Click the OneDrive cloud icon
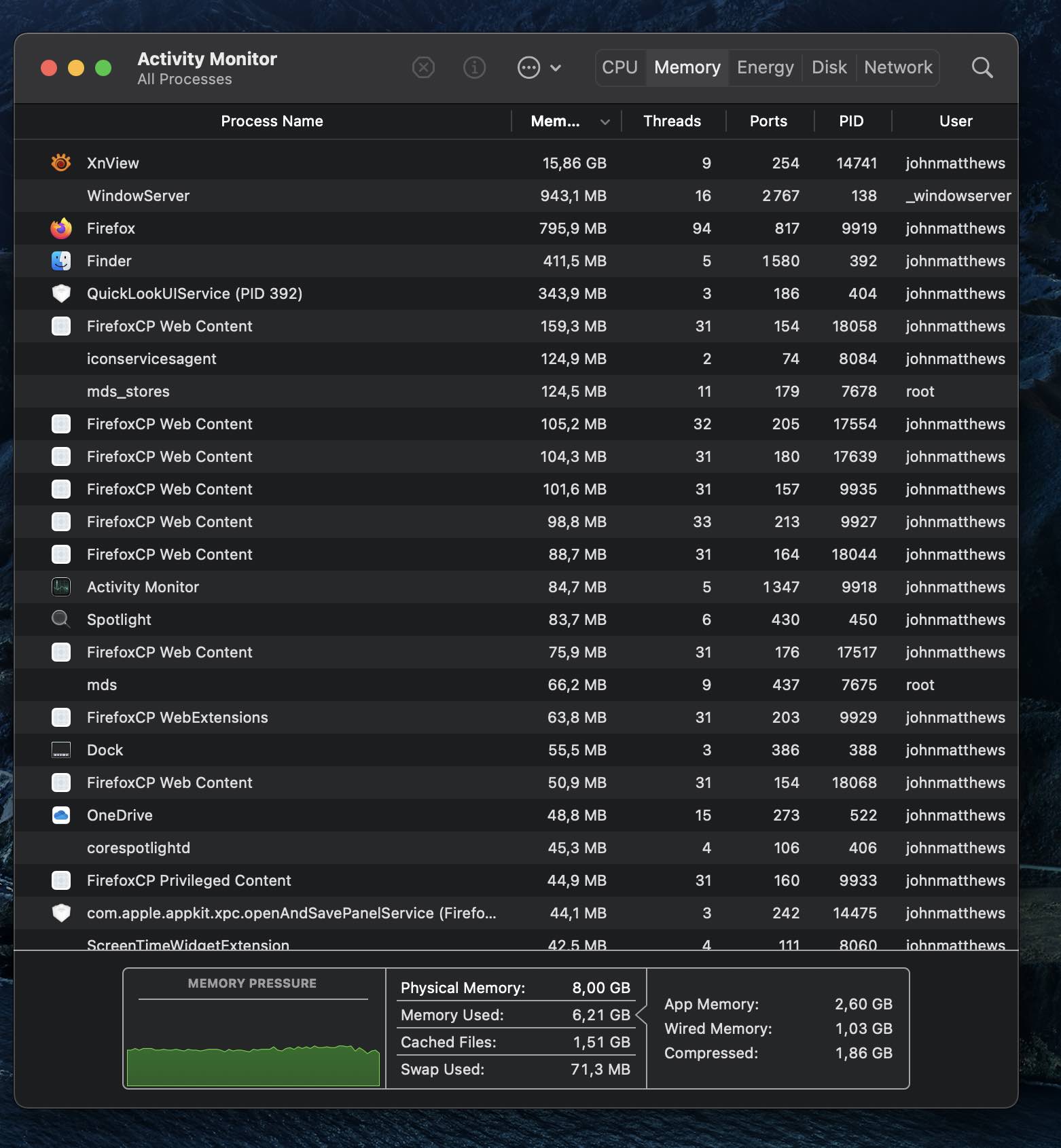The width and height of the screenshot is (1061, 1148). 61,815
